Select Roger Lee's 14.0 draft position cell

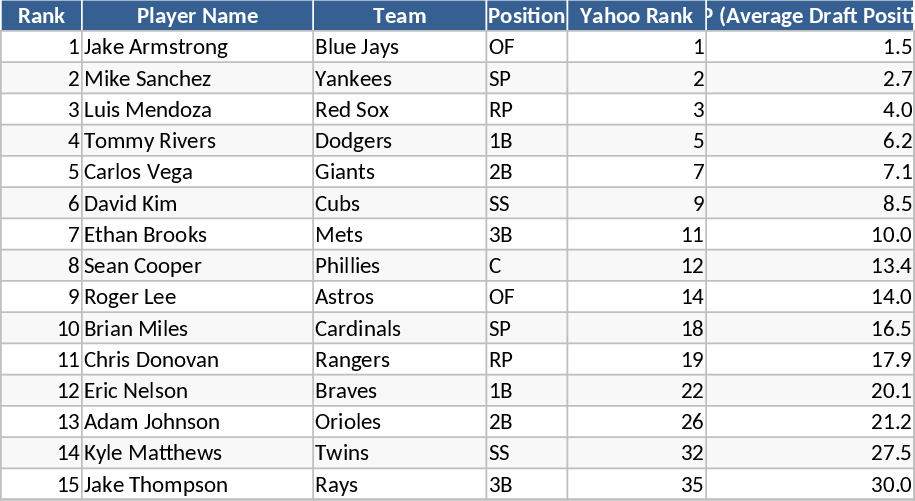809,297
